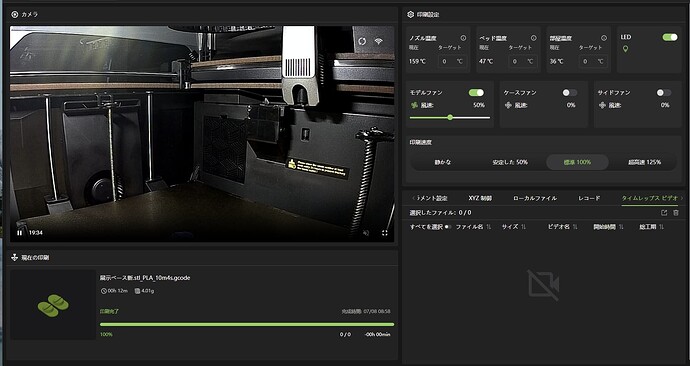The image size is (690, 366).
Task: Turn off the LED light switch
Action: click(670, 37)
